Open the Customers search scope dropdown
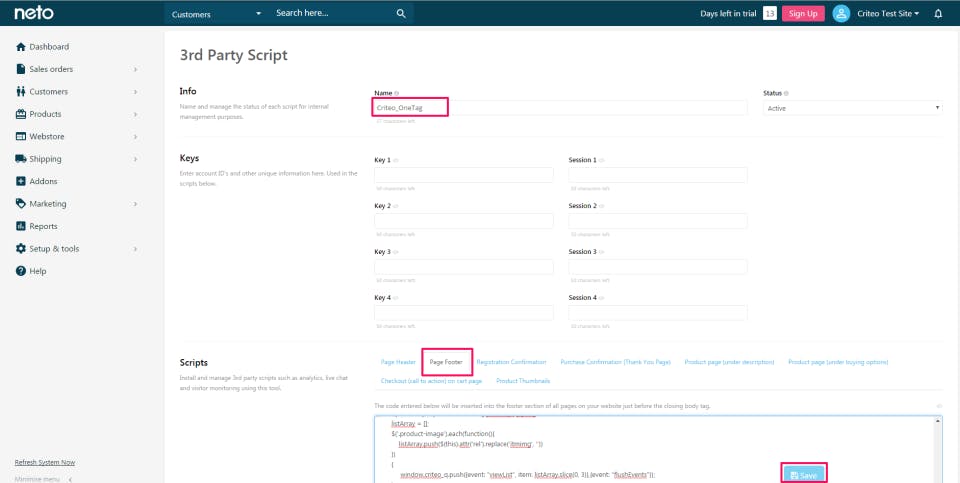 [x=216, y=14]
